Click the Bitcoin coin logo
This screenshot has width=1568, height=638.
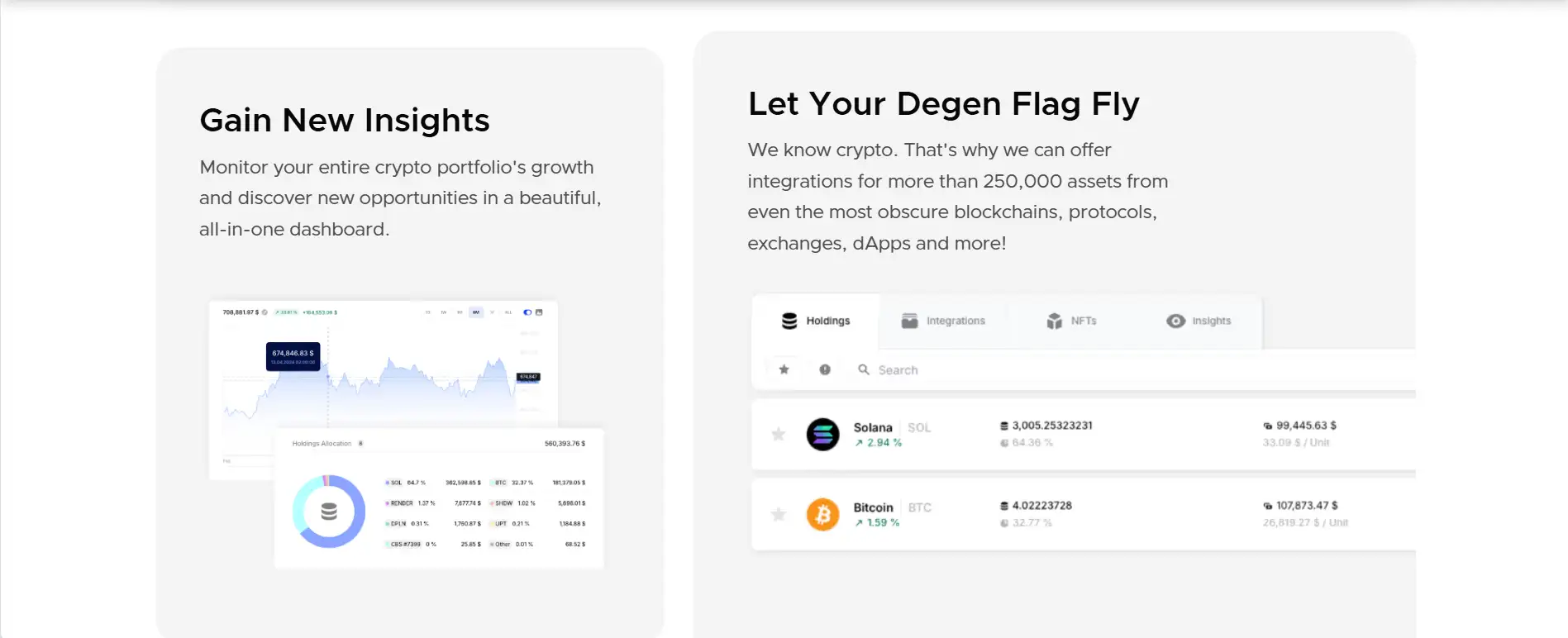coord(822,514)
